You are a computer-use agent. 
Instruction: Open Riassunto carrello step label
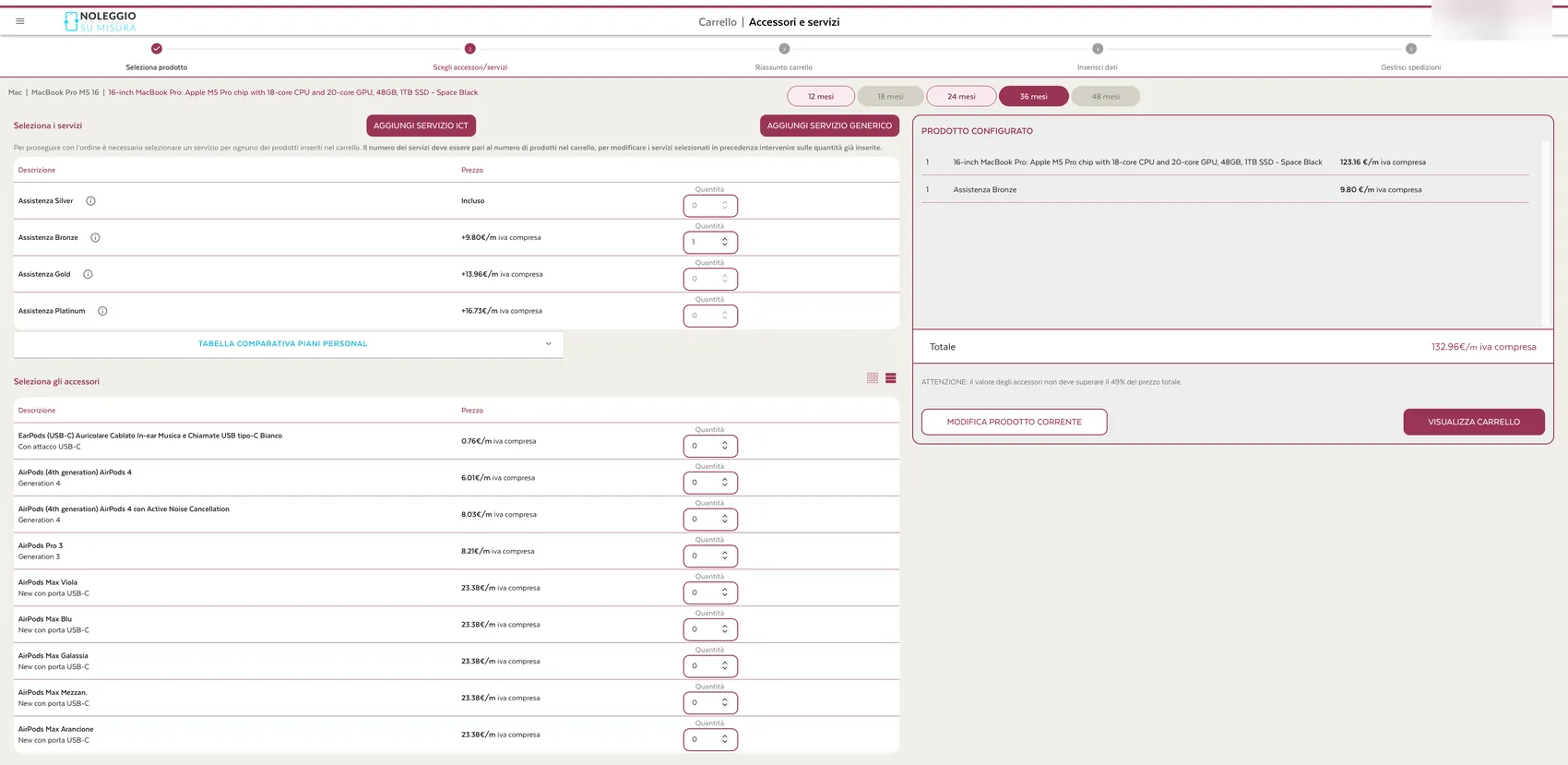coord(784,67)
